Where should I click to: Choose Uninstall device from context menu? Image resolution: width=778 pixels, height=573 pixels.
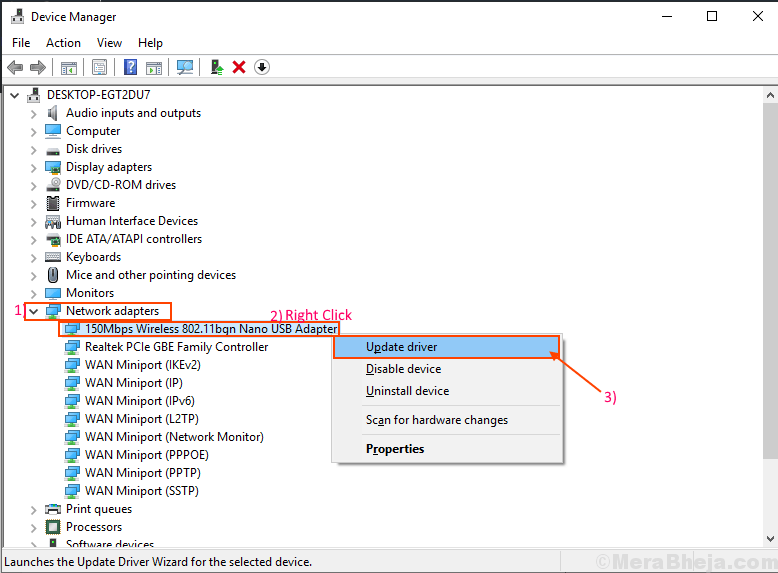447,391
